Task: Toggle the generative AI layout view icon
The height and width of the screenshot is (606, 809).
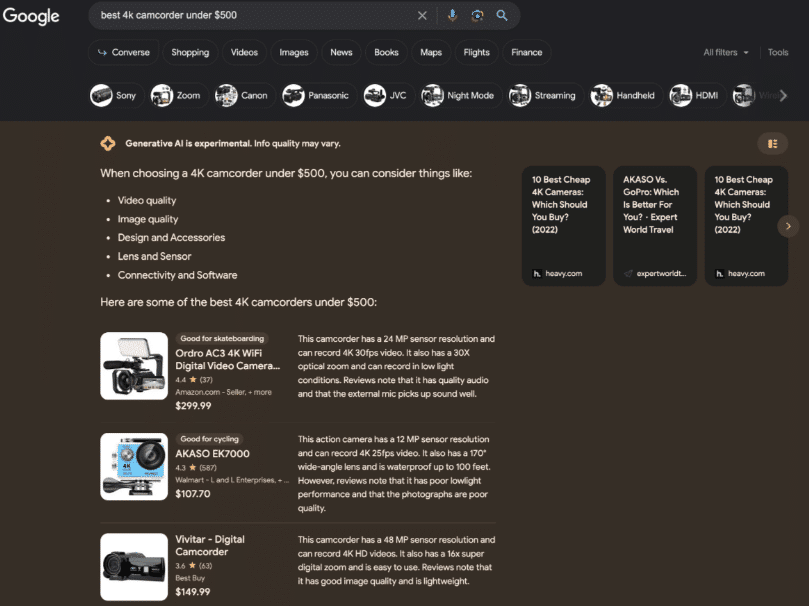Action: coord(772,144)
